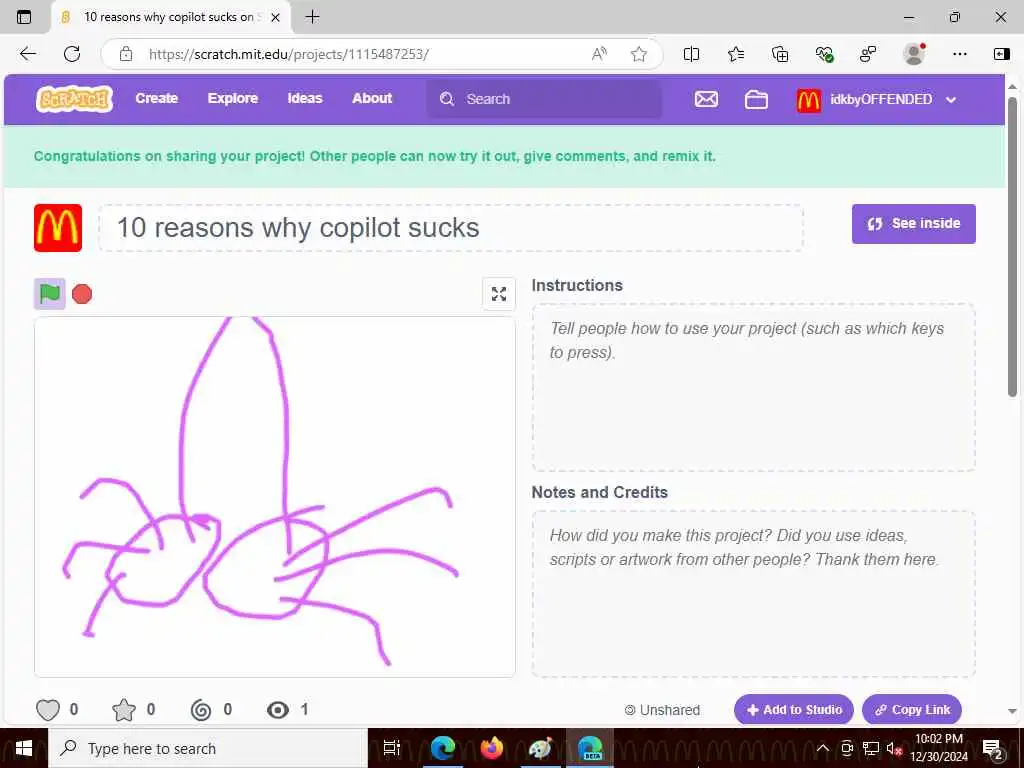Viewport: 1024px width, 768px height.
Task: Toggle Edge sidebar icon
Action: (x=1001, y=54)
